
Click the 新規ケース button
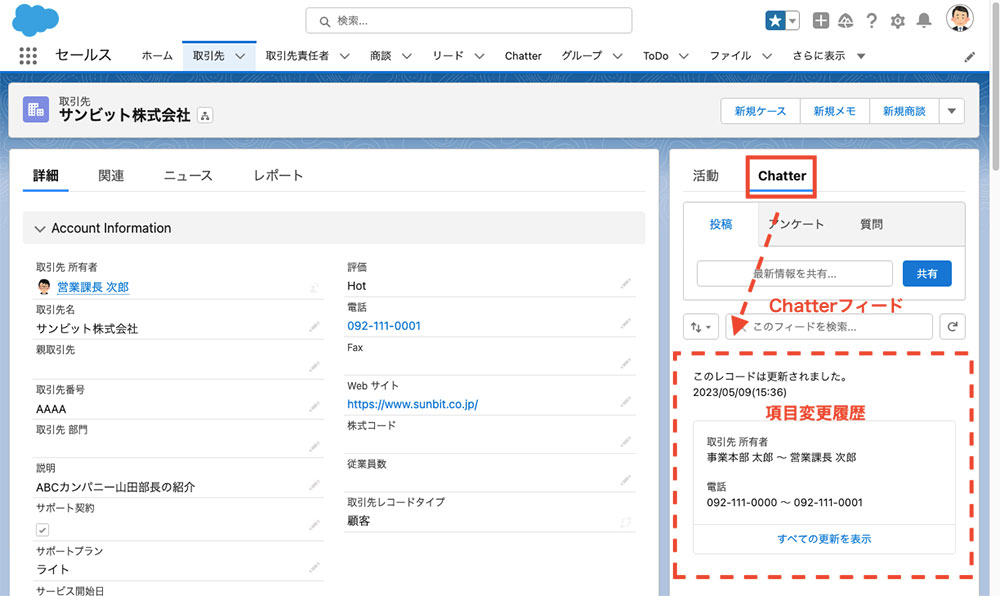pyautogui.click(x=760, y=111)
